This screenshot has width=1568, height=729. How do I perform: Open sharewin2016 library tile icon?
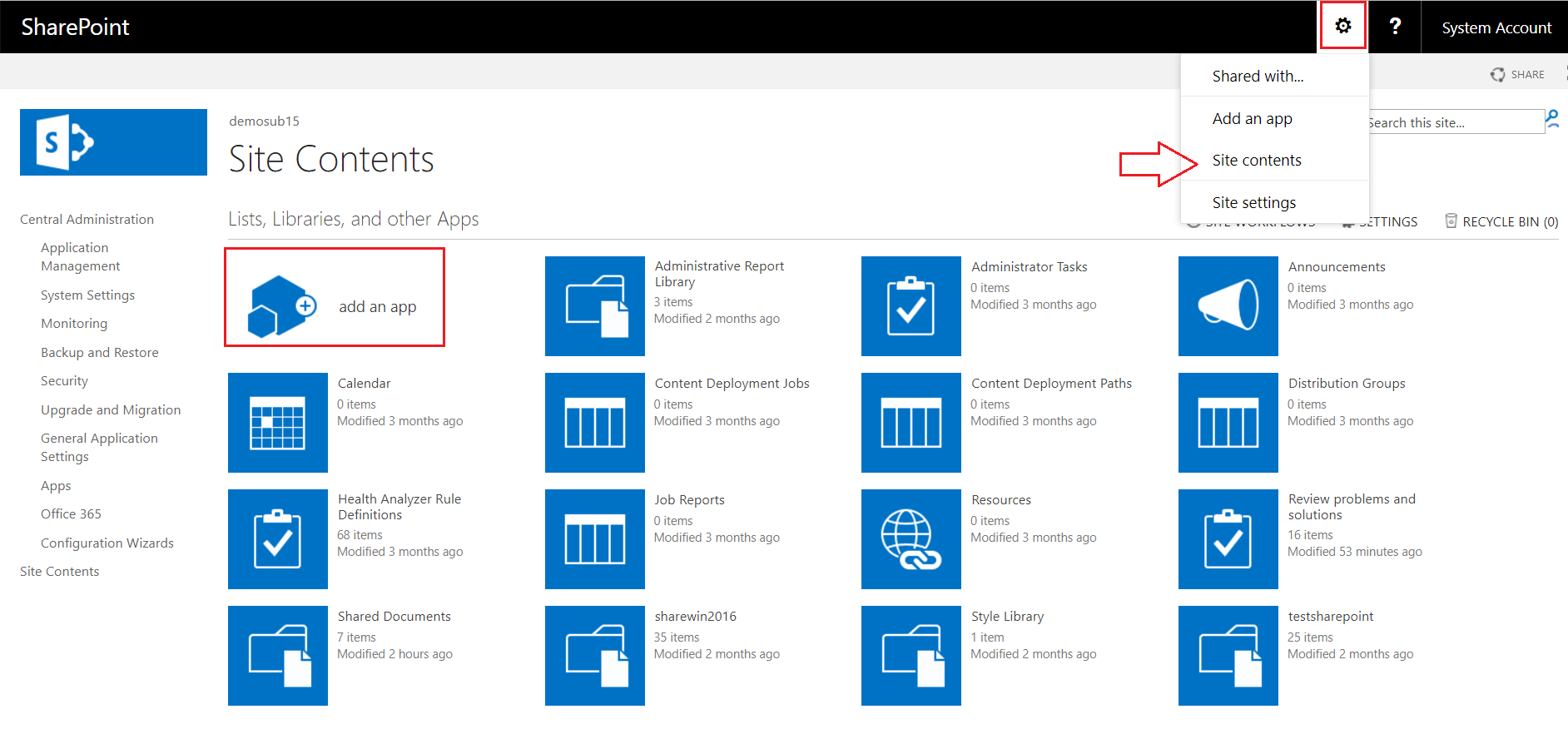click(595, 656)
